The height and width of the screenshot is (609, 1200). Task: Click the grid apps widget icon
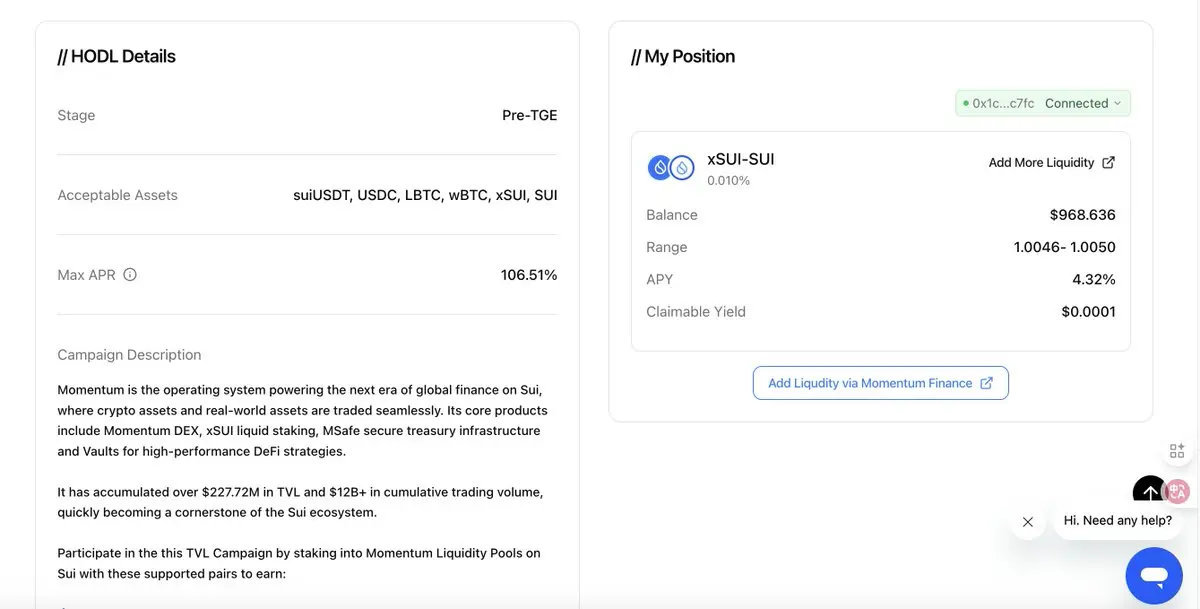1177,451
